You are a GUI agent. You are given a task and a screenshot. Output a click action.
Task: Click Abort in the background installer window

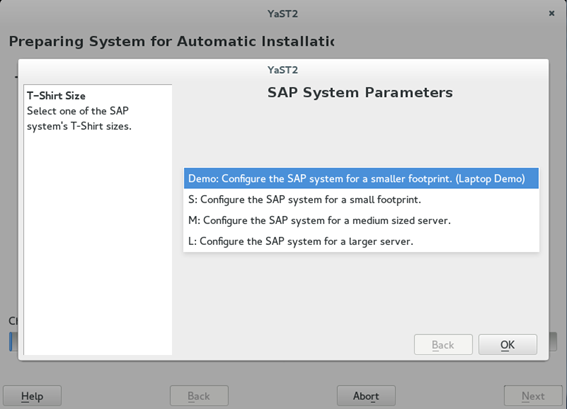[366, 396]
